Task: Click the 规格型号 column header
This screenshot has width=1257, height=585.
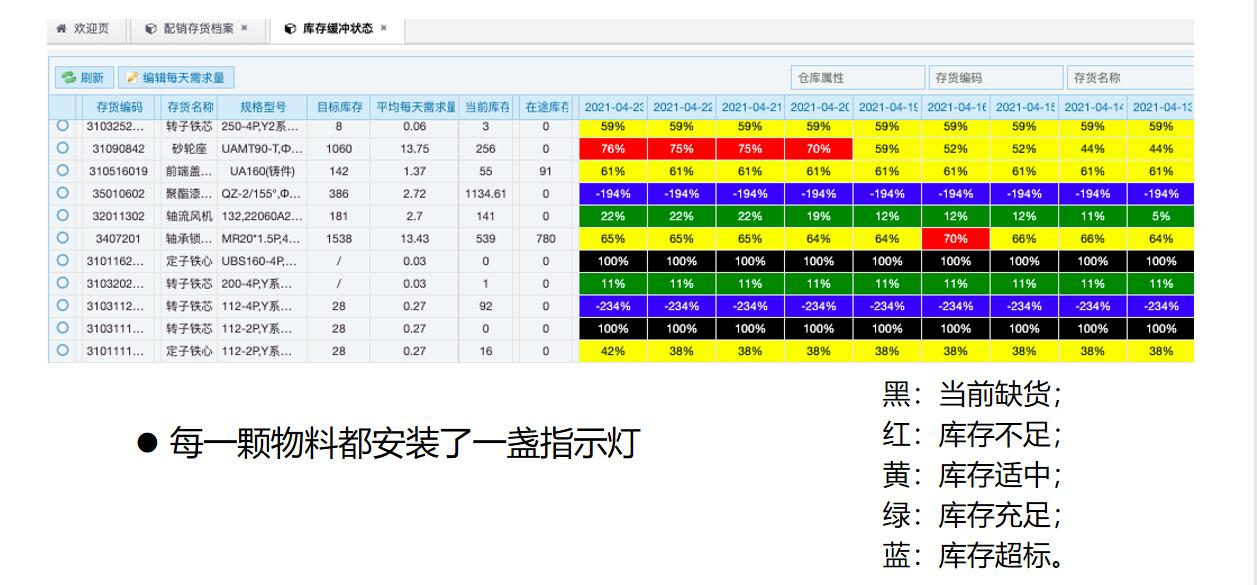Action: pos(263,106)
